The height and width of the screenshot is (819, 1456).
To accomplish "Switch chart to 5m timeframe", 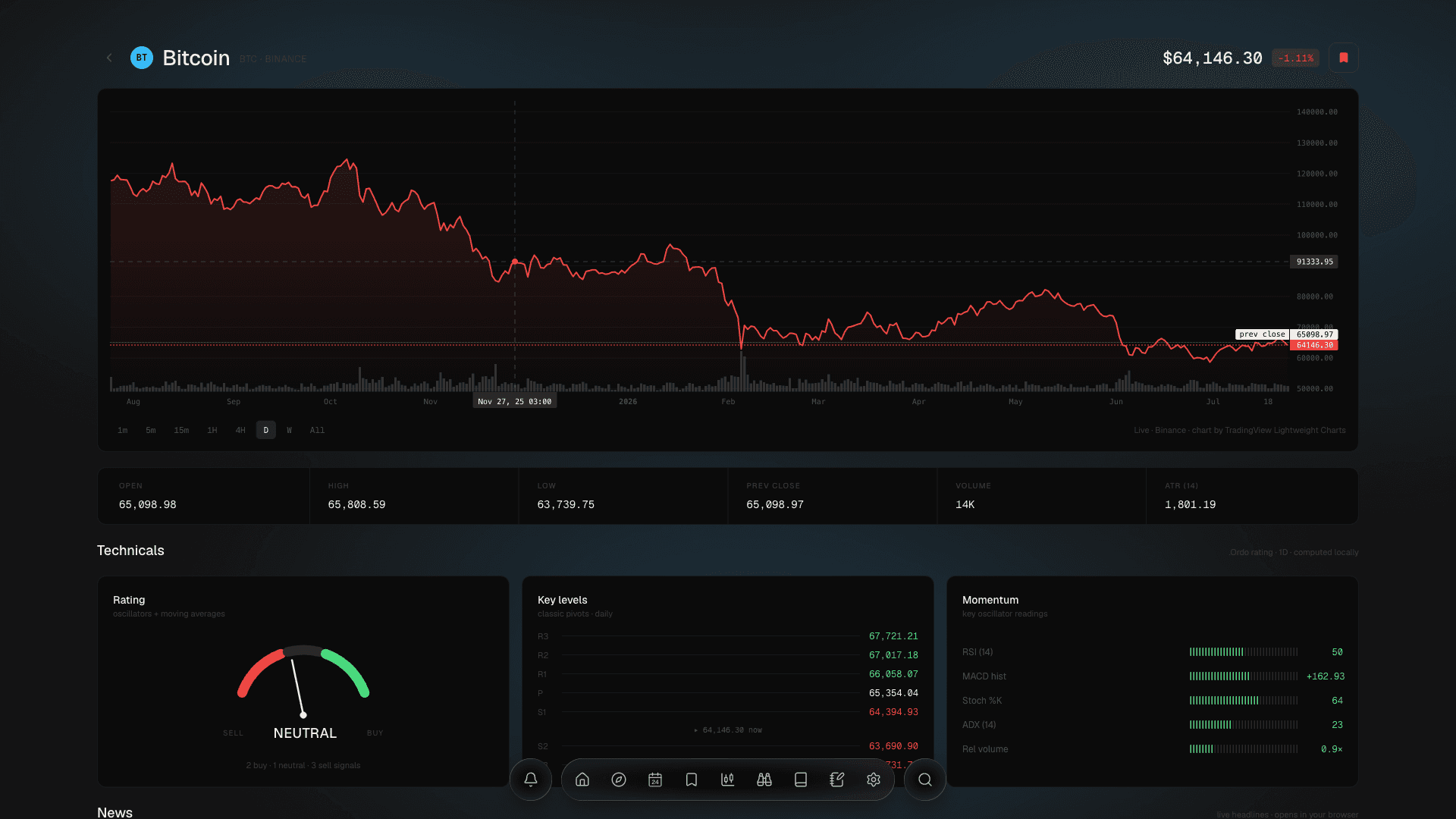I will (x=151, y=430).
